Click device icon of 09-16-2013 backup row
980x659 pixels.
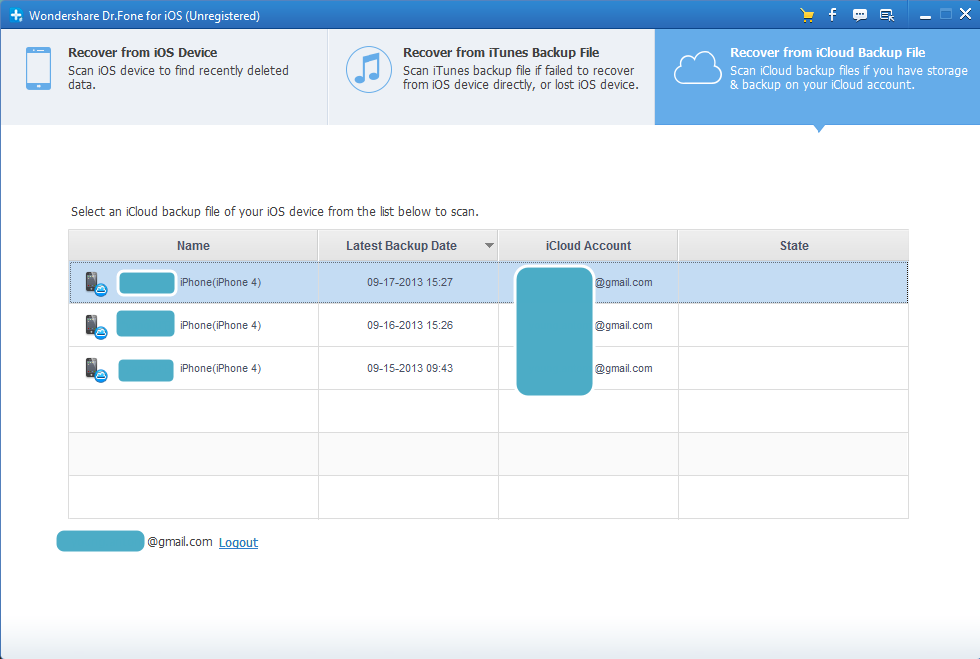[96, 326]
